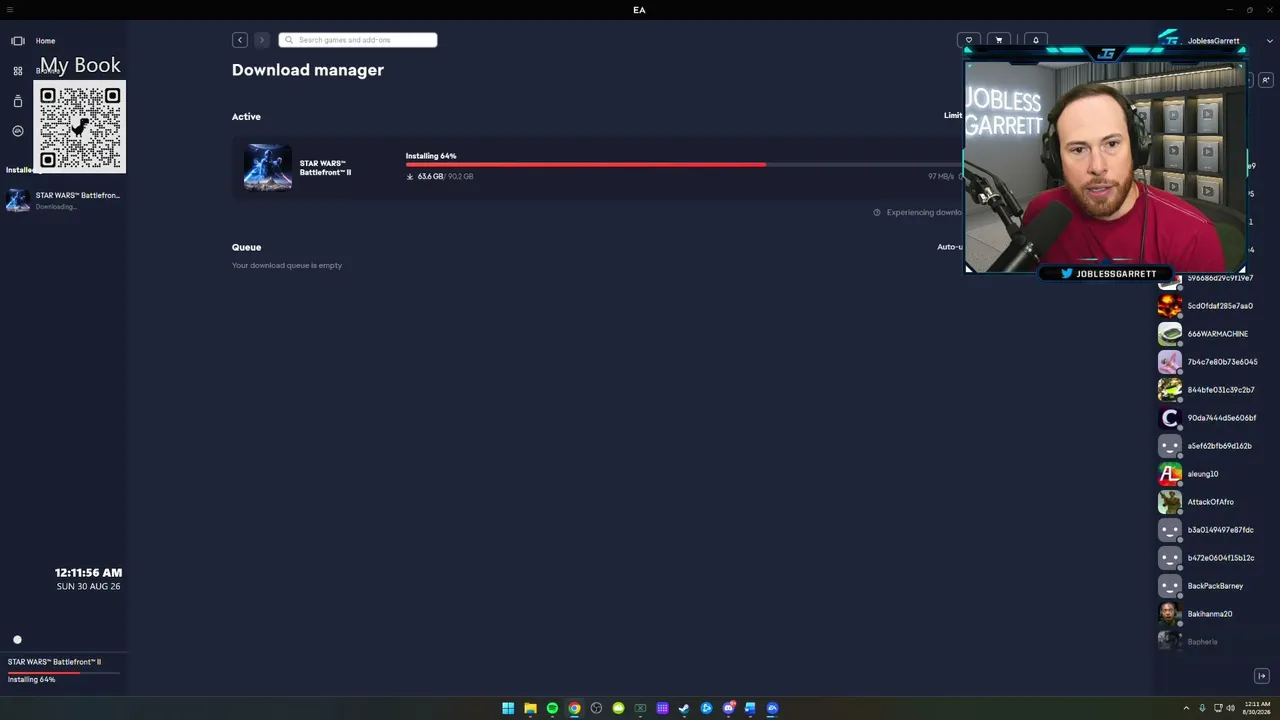The image size is (1280, 720).
Task: Expand the JoblessGarrett account dropdown
Action: point(1270,41)
